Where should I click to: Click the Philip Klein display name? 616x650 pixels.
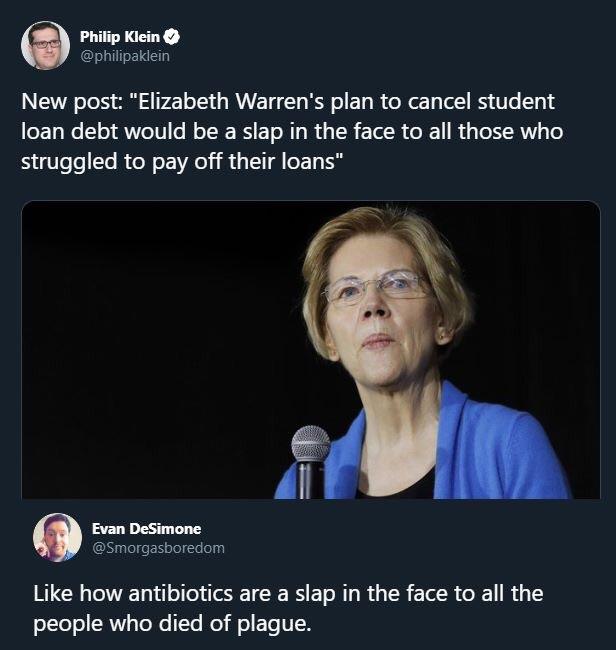(x=120, y=37)
